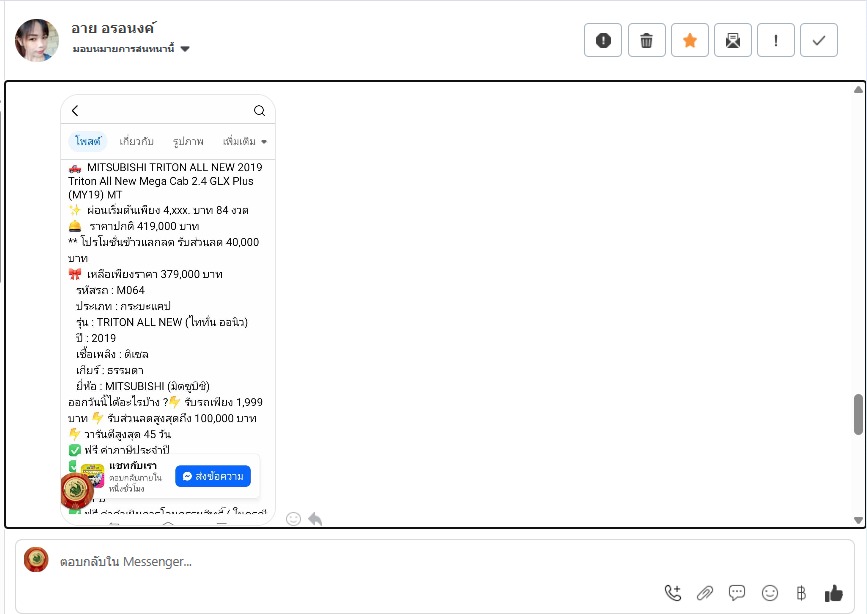Open the emoji picker smiley icon
Viewport: 867px width, 614px height.
[770, 594]
